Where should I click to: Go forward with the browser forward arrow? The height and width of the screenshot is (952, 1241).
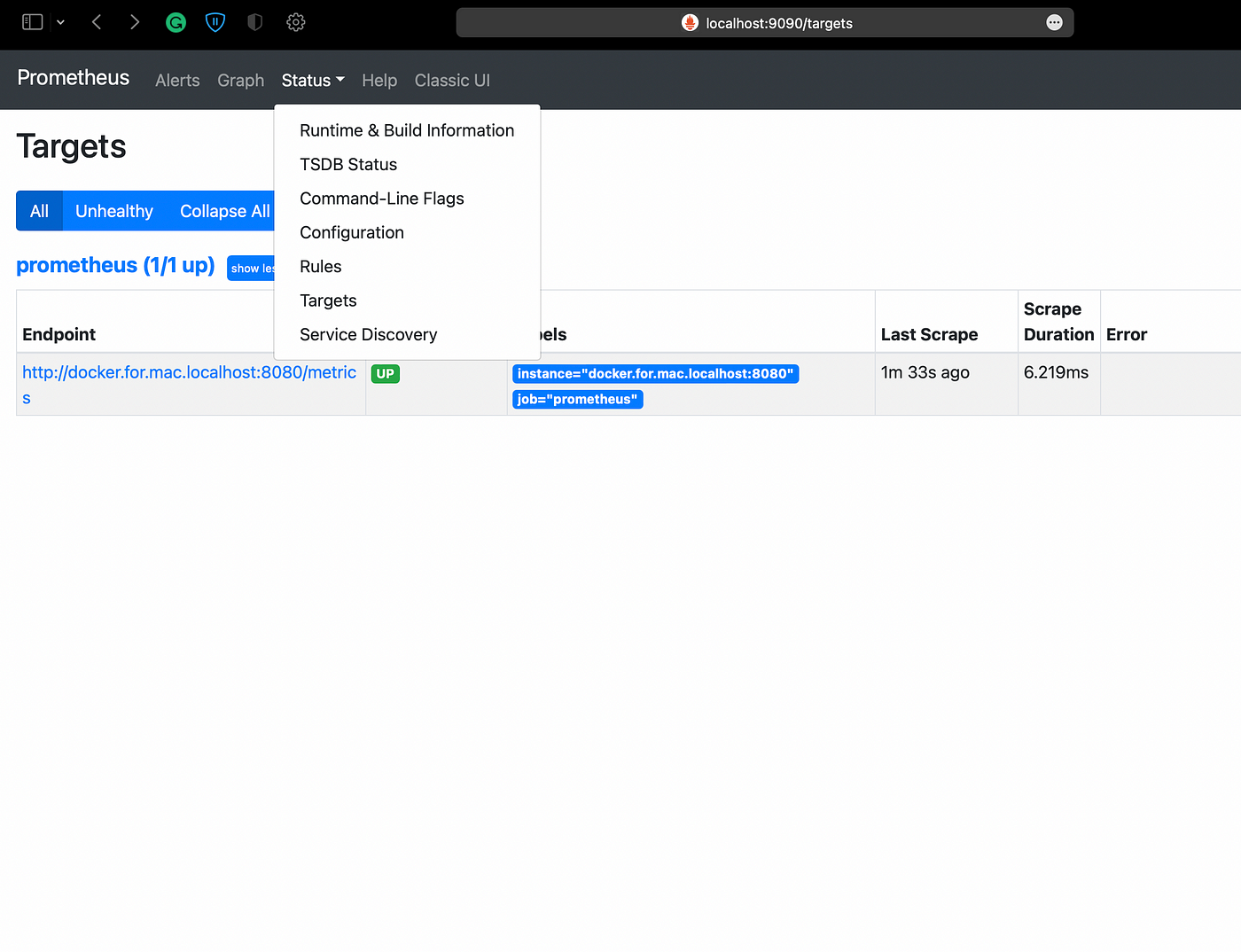(135, 22)
